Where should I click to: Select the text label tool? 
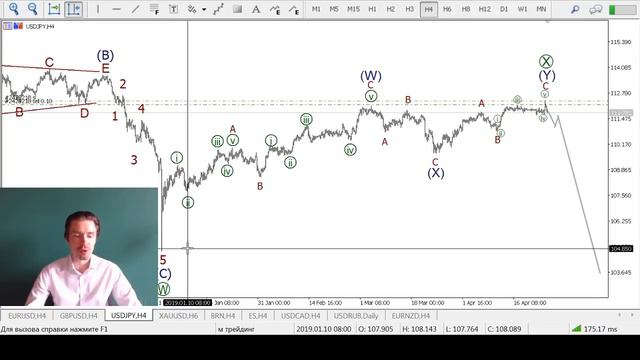(x=173, y=9)
